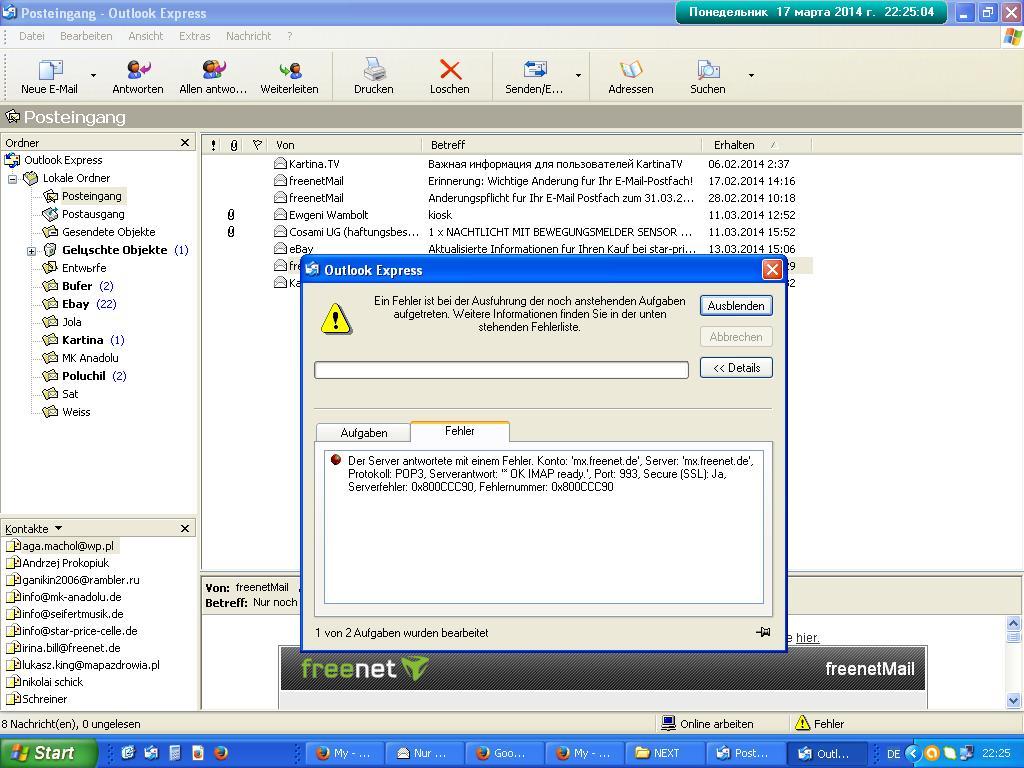Screen dimensions: 1024x768
Task: Sort by the priority exclamation column
Action: 214,145
